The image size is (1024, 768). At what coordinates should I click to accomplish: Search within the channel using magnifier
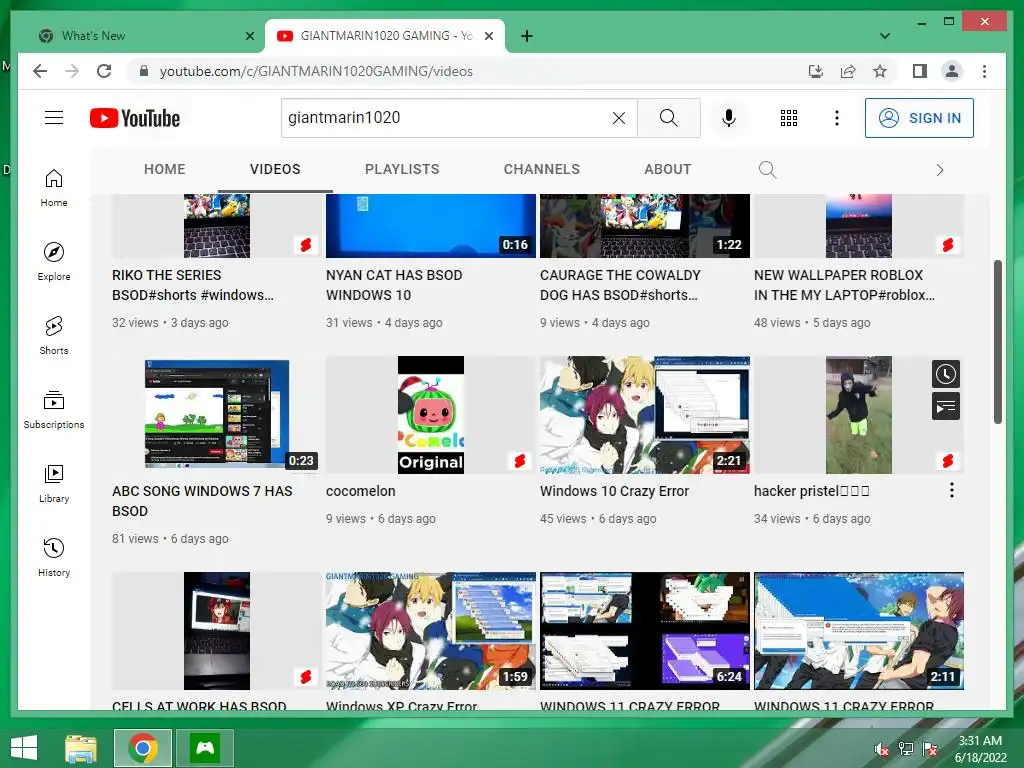[767, 170]
